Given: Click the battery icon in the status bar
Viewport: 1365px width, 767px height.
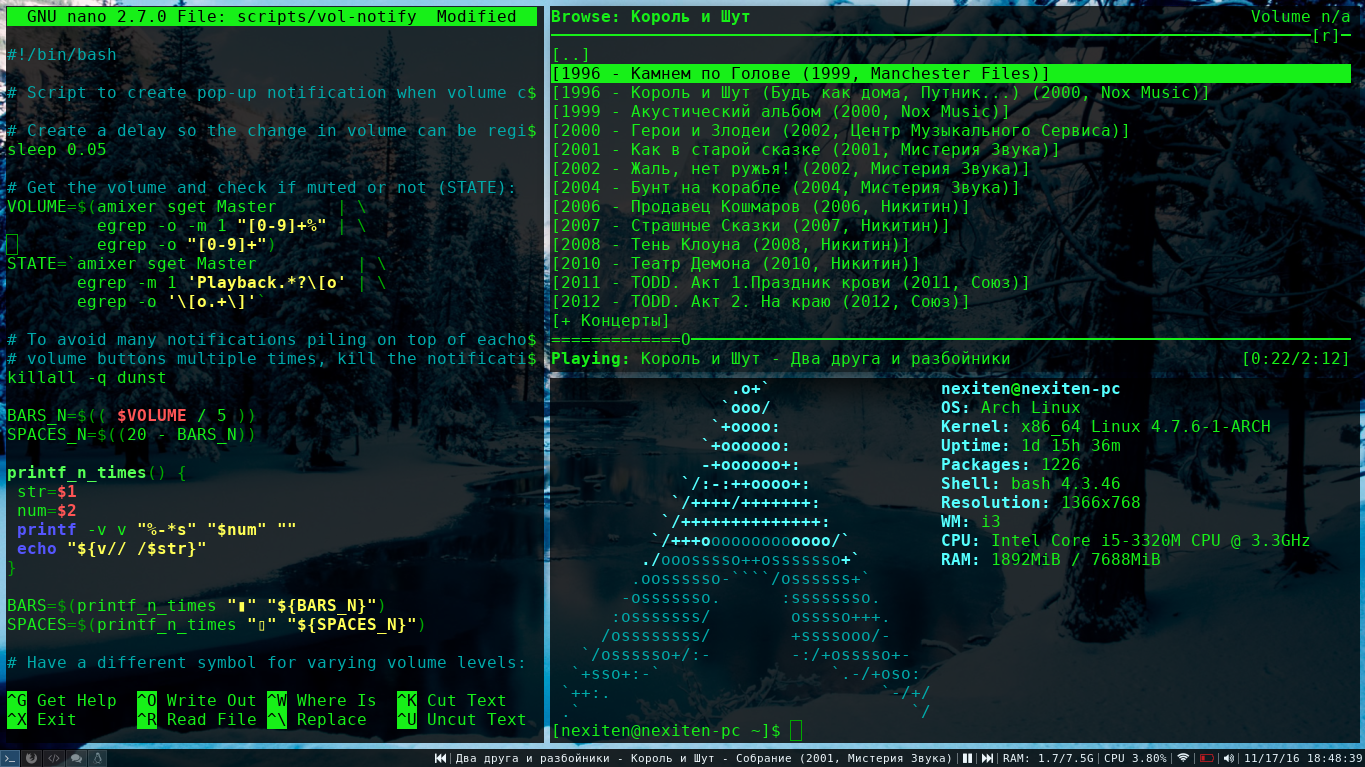Looking at the screenshot, I should tap(1207, 758).
